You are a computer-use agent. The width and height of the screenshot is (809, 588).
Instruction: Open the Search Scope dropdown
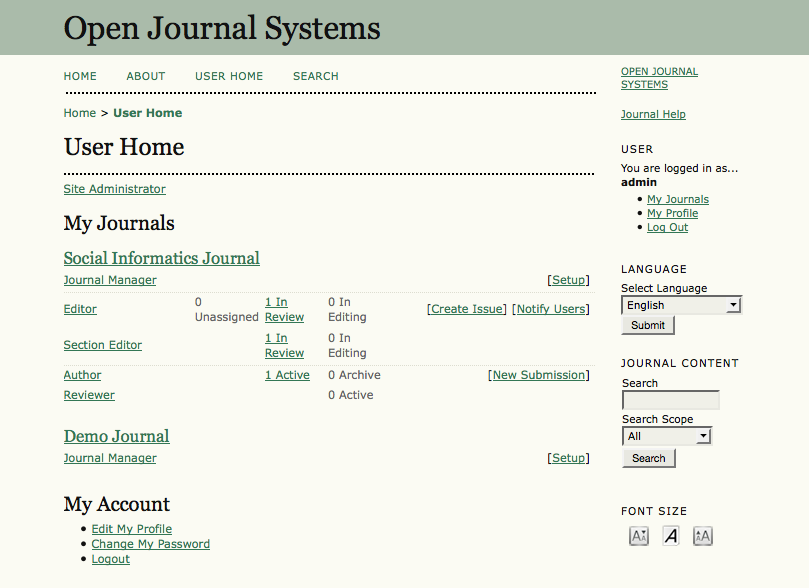pyautogui.click(x=666, y=435)
